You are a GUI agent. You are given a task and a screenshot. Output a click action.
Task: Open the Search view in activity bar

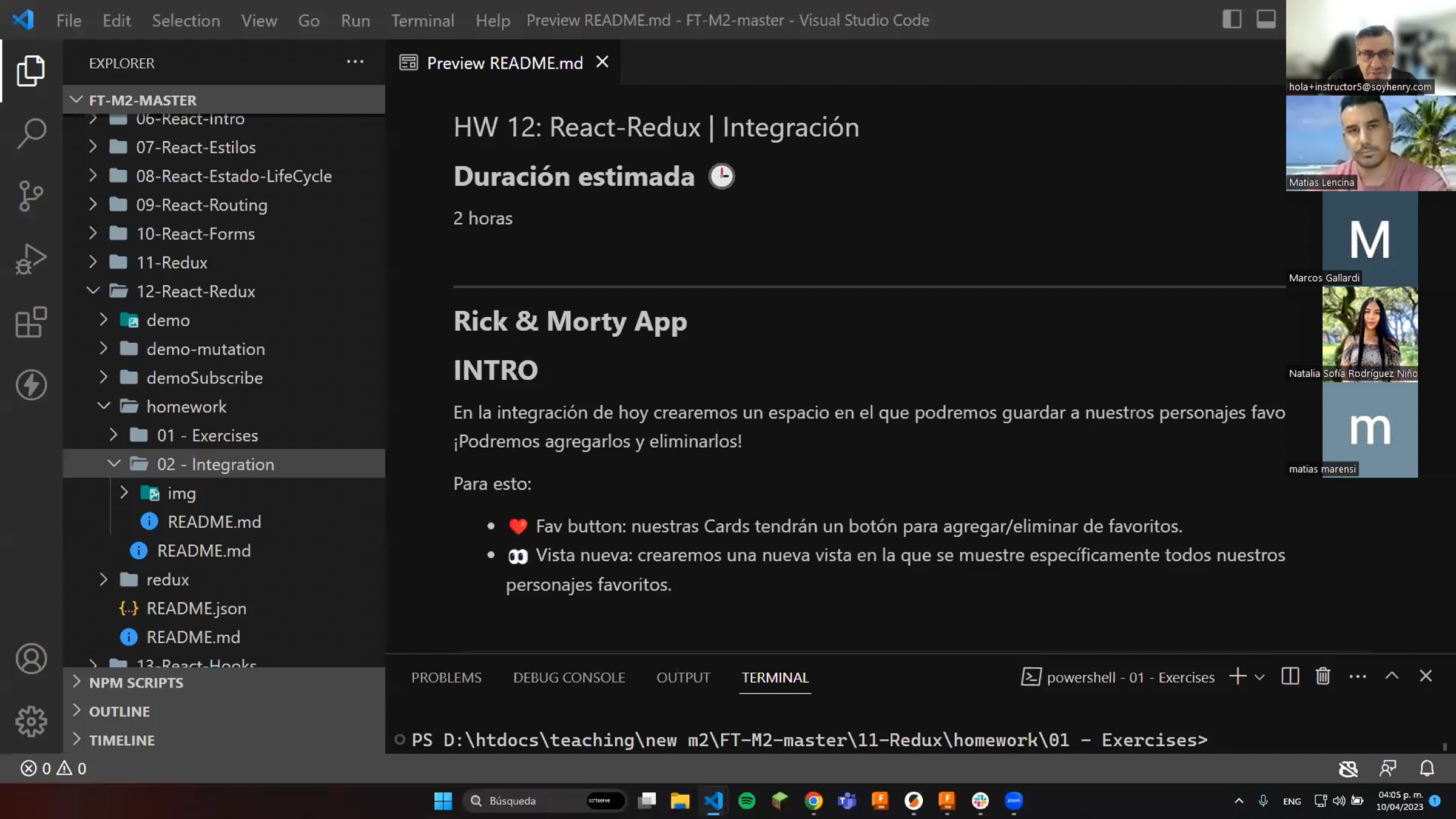(x=31, y=133)
